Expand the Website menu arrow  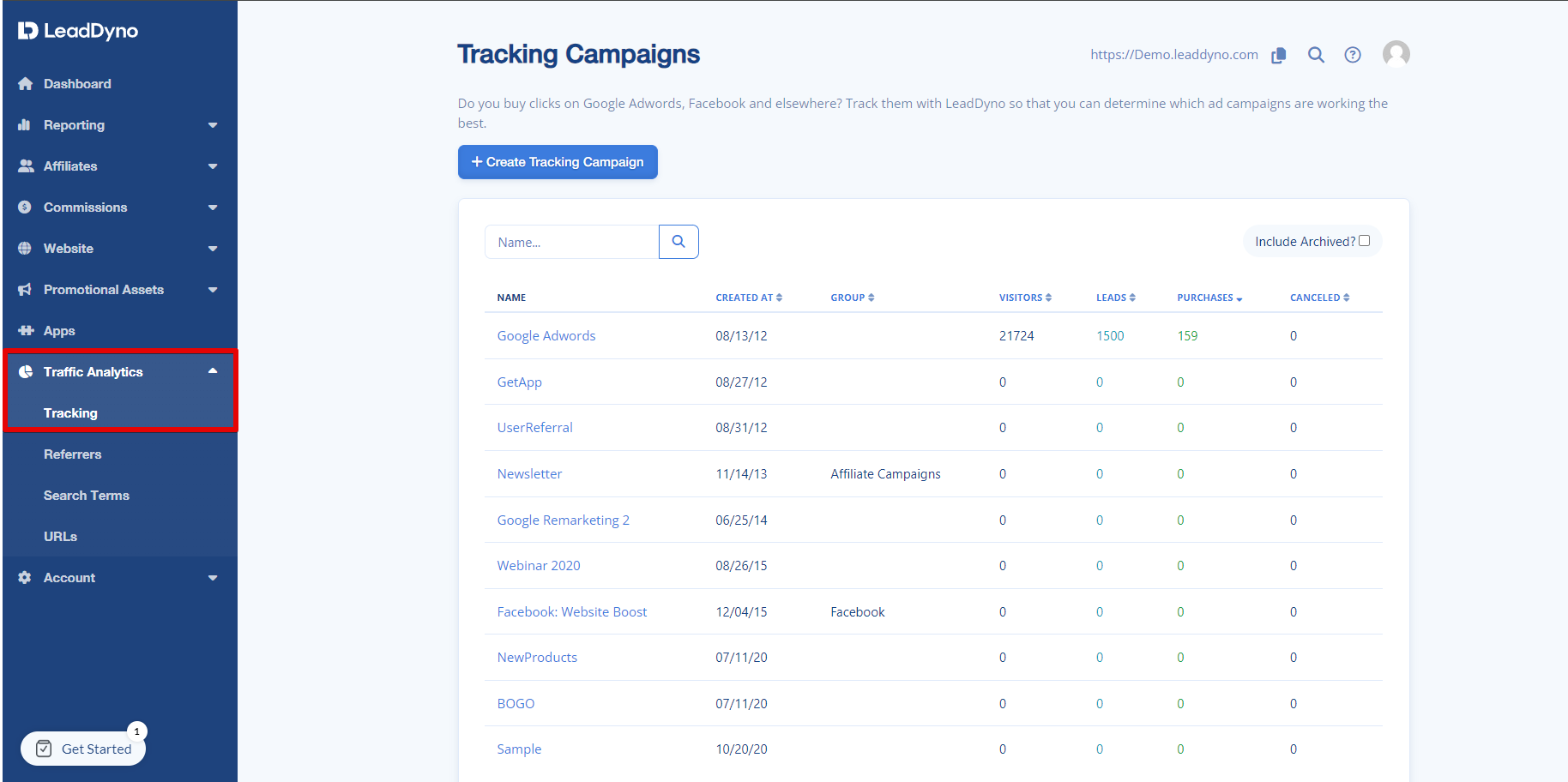pyautogui.click(x=213, y=249)
